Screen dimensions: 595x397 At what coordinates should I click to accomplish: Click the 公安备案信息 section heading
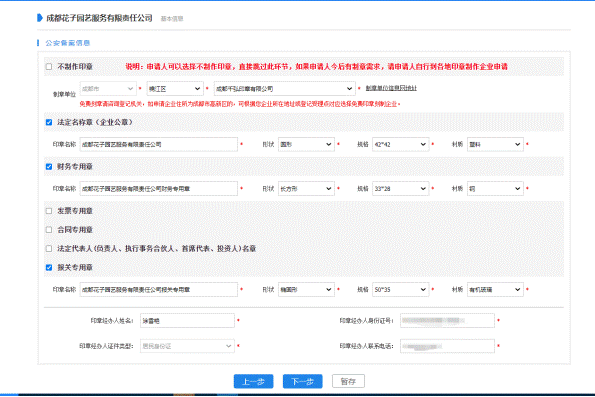coord(68,43)
